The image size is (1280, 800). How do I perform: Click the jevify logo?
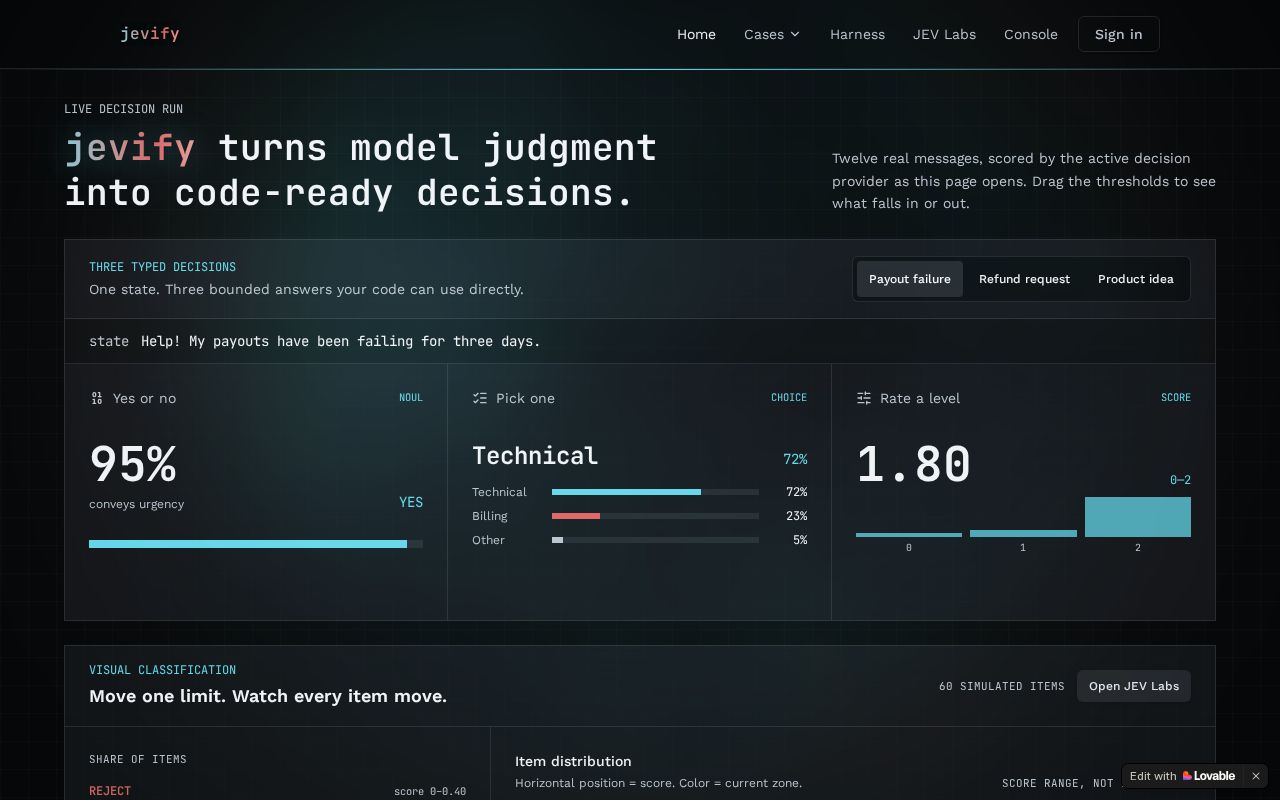pos(150,34)
